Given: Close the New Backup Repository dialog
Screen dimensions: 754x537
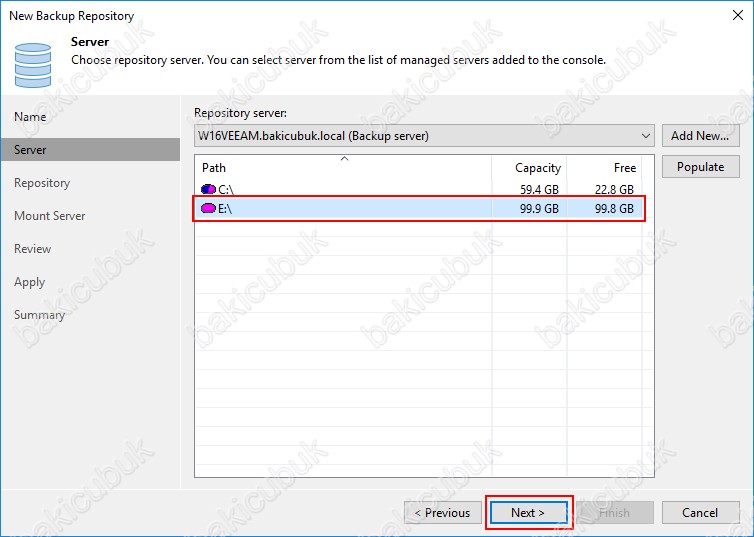Looking at the screenshot, I should (738, 15).
